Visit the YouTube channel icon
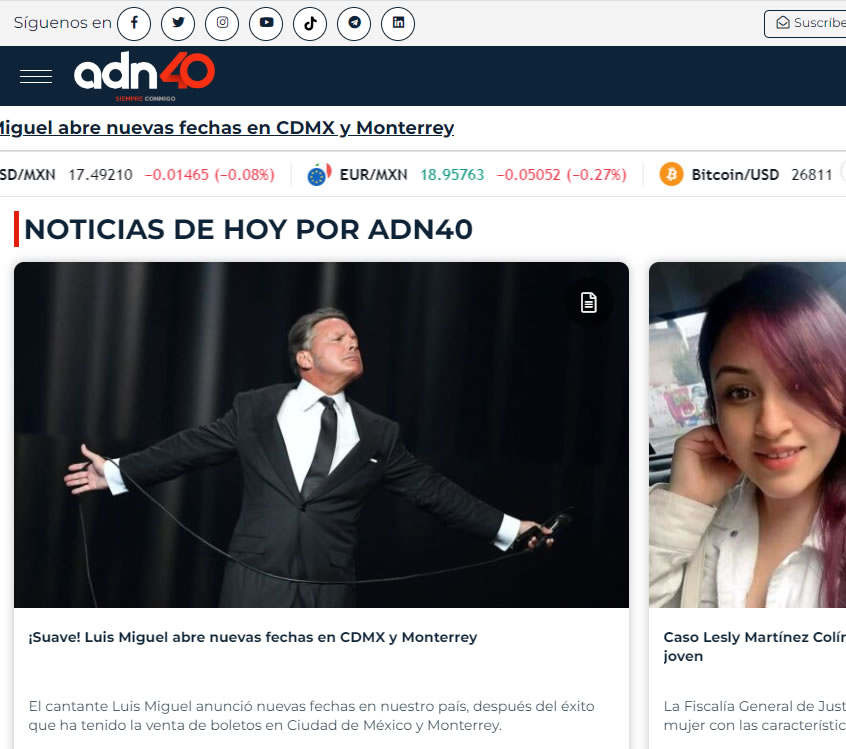Image resolution: width=846 pixels, height=749 pixels. 266,23
